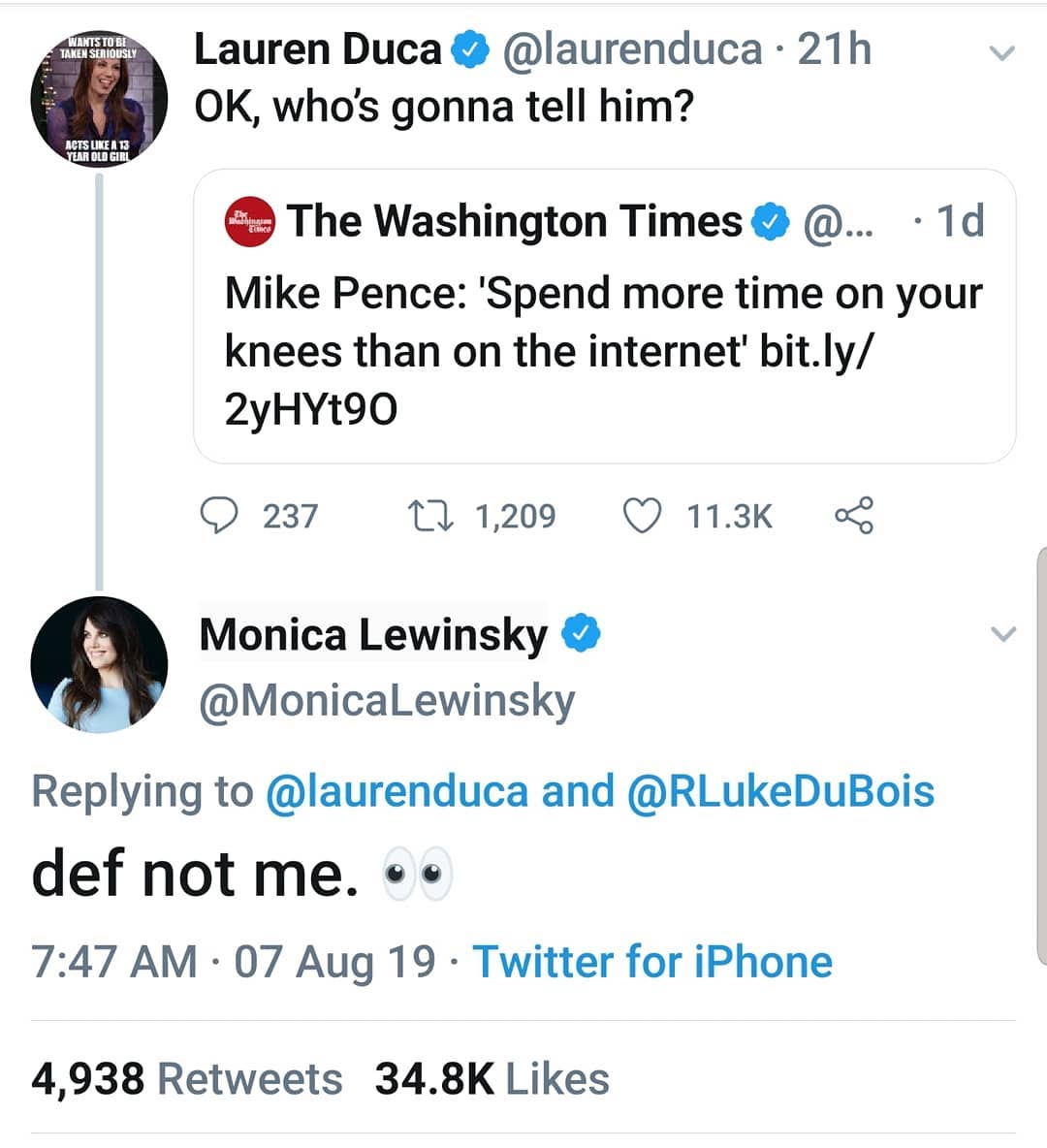Tap the share icon on the tweet
1047x1148 pixels.
(x=854, y=515)
